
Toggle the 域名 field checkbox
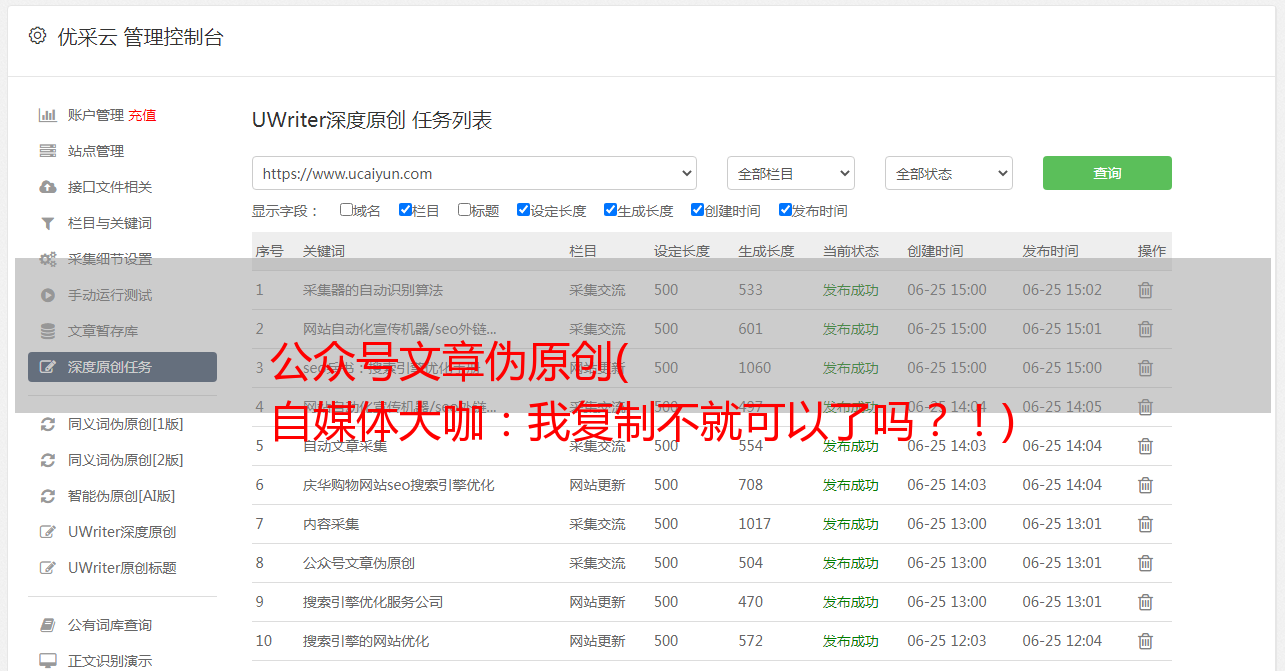[346, 210]
